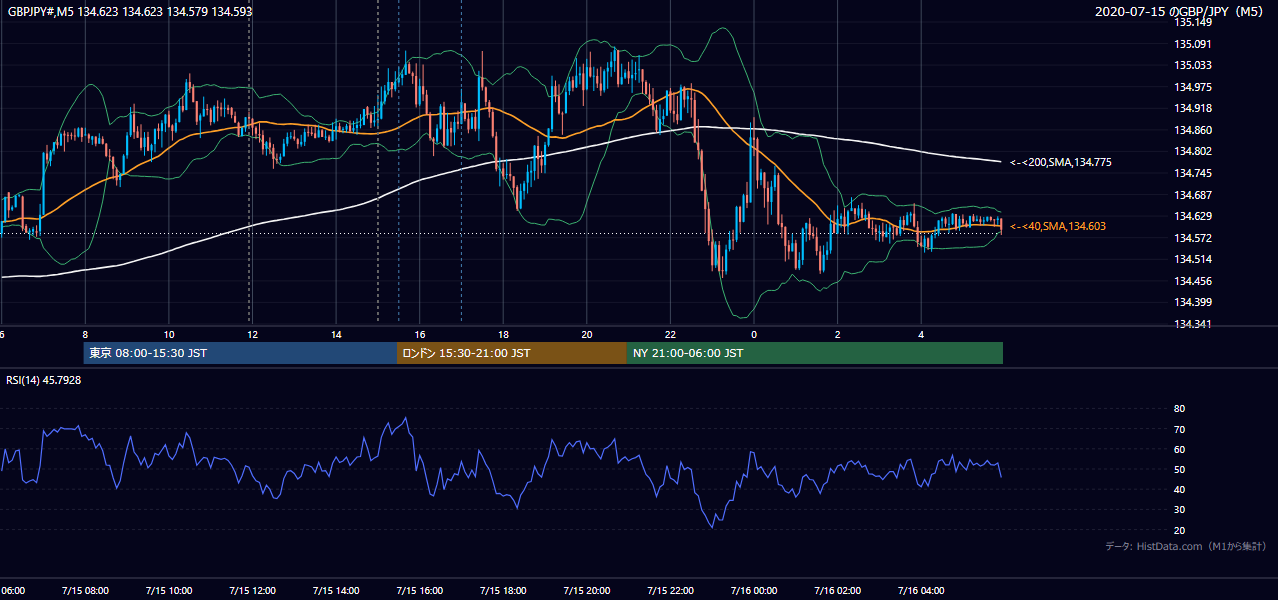The width and height of the screenshot is (1278, 600).
Task: Click hour 16 tick under price chart
Action: tap(420, 335)
